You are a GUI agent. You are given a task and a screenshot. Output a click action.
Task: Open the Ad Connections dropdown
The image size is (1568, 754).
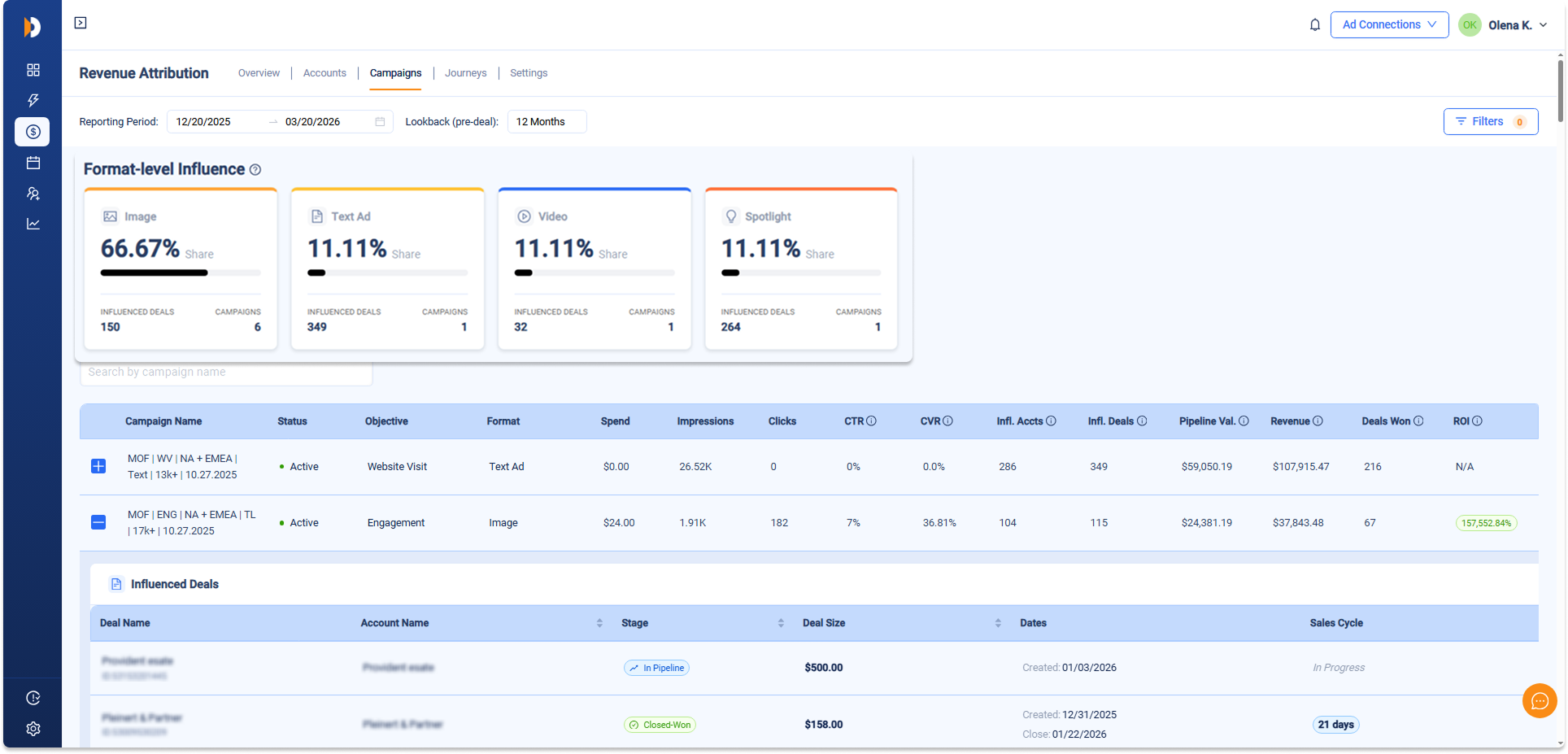pyautogui.click(x=1388, y=25)
